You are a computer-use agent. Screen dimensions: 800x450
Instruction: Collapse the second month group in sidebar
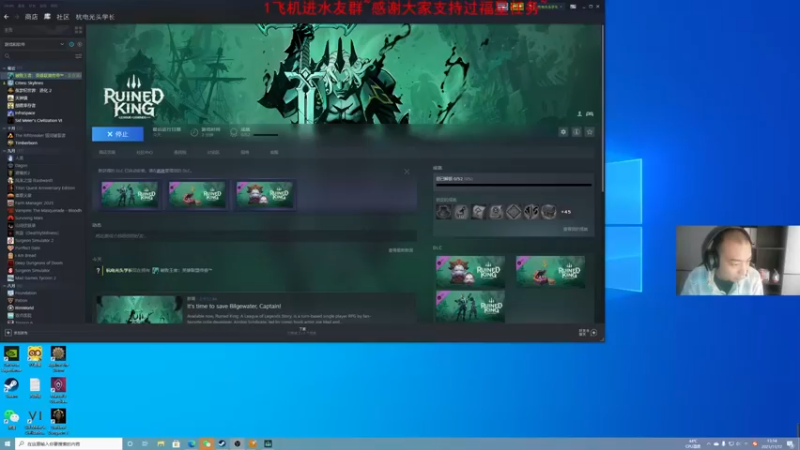(x=5, y=128)
